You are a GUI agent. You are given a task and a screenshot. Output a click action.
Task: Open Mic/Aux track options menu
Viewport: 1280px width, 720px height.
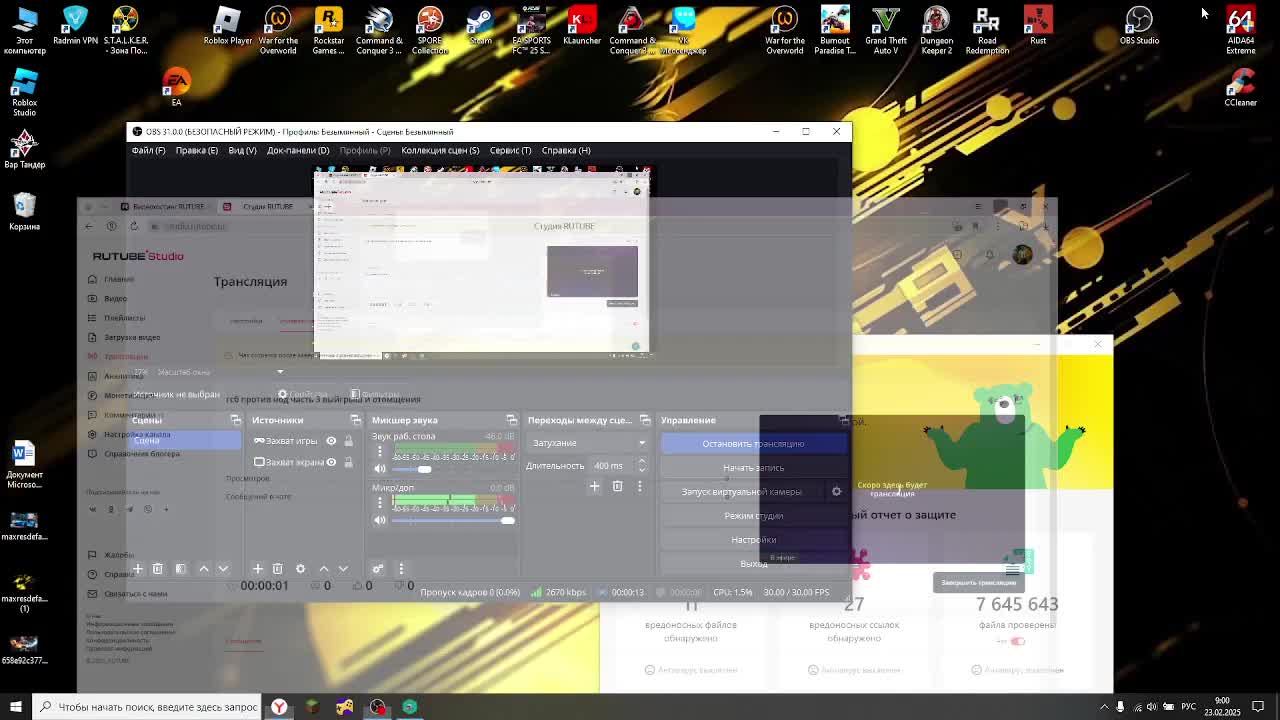point(380,502)
